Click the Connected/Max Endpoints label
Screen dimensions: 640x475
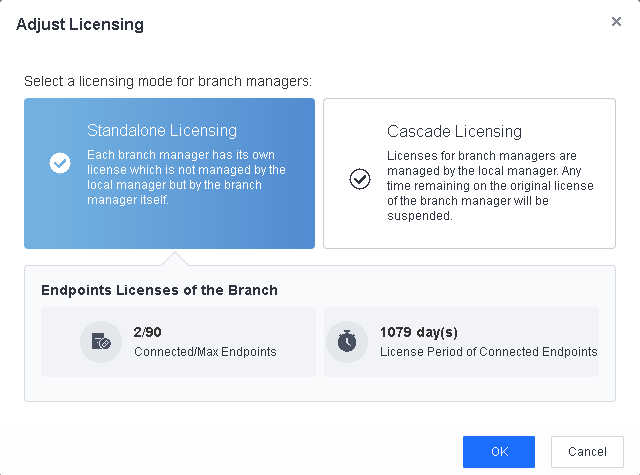[205, 352]
